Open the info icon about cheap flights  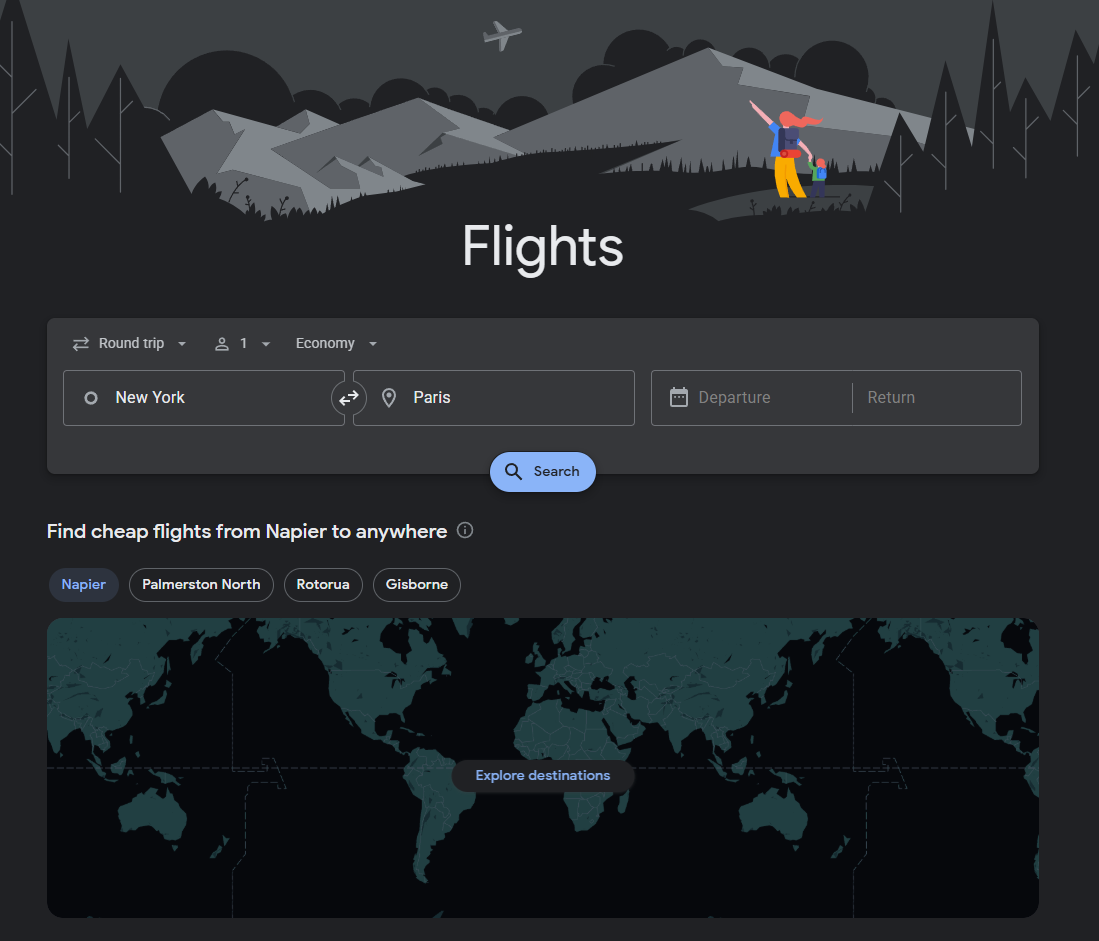coord(464,531)
